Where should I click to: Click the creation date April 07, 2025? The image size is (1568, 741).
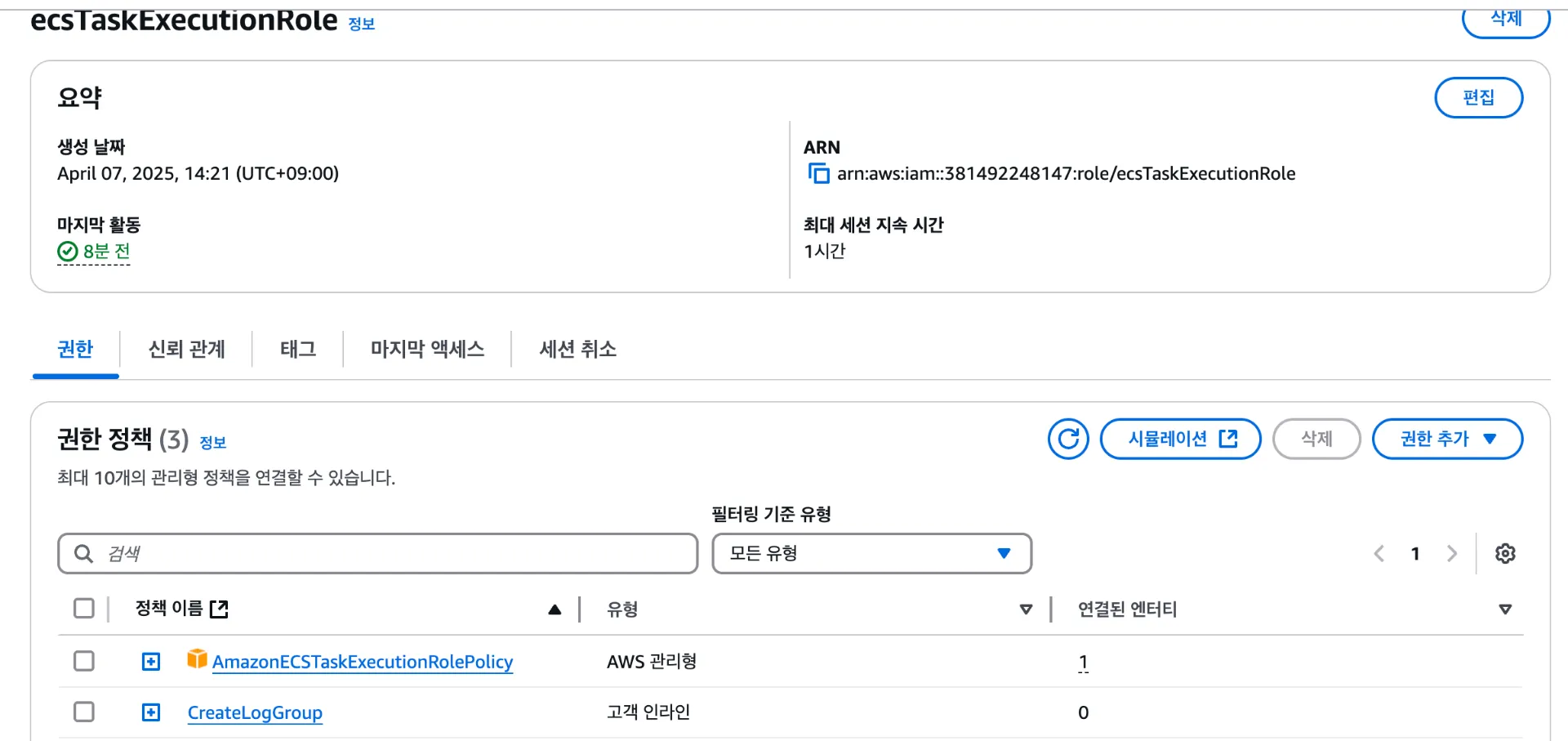pos(198,173)
